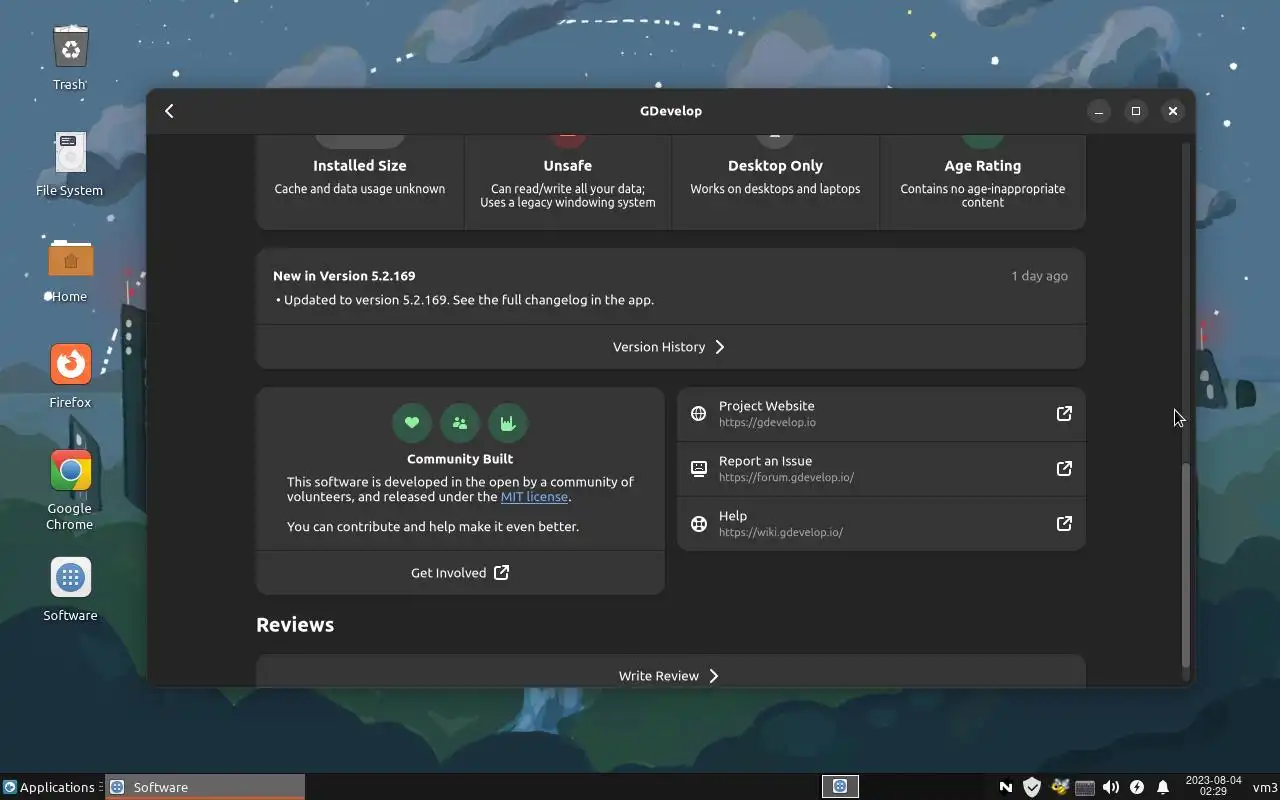Click the heart icon in Community Built
The image size is (1280, 800).
tap(412, 423)
